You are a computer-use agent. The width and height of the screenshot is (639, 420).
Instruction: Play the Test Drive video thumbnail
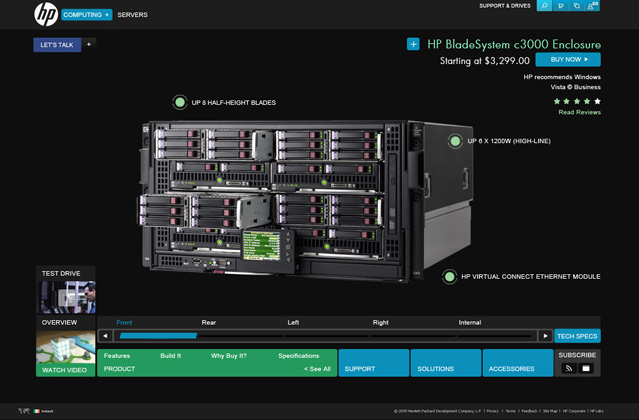pos(67,297)
